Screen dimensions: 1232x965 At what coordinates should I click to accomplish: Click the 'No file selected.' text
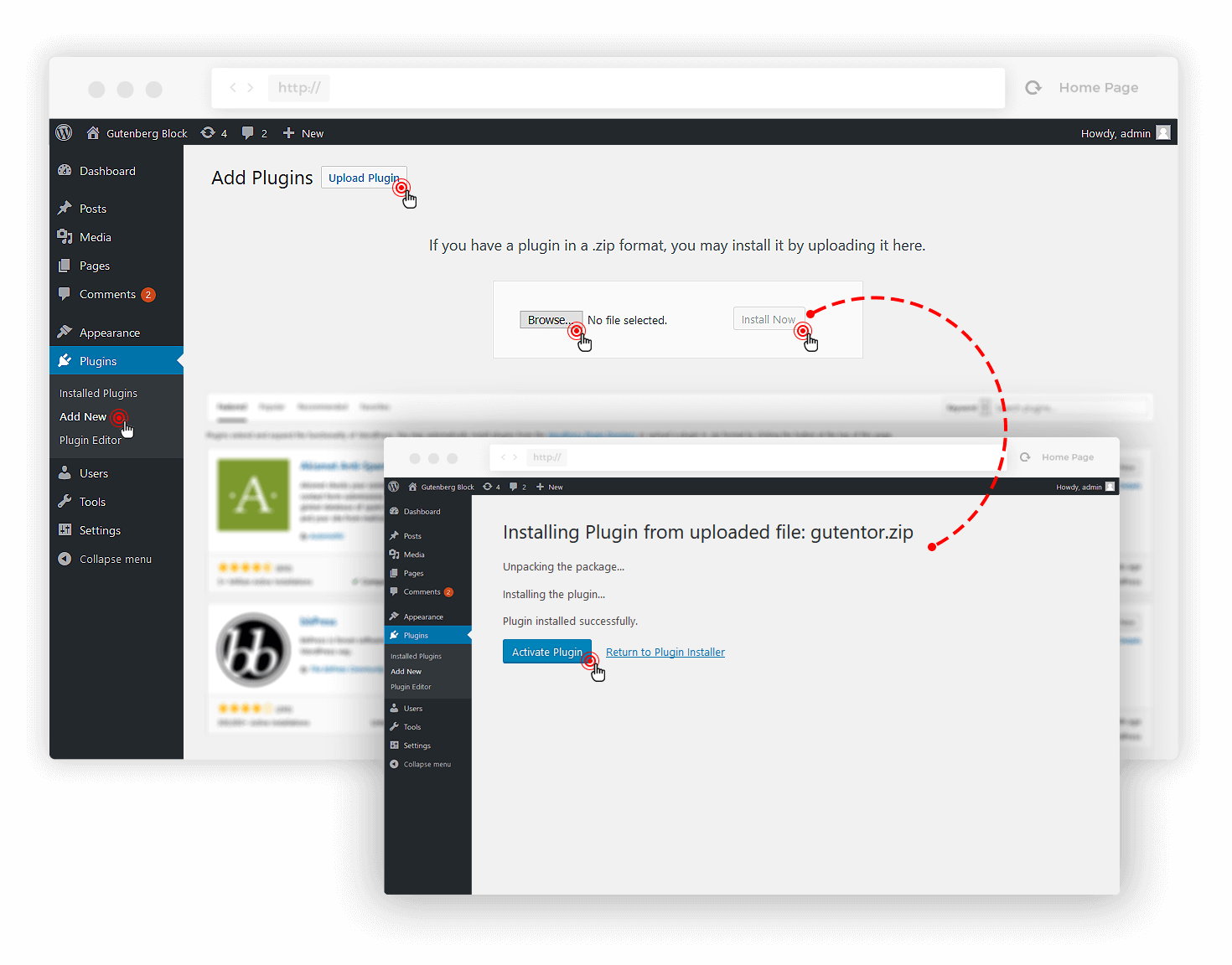(x=627, y=320)
